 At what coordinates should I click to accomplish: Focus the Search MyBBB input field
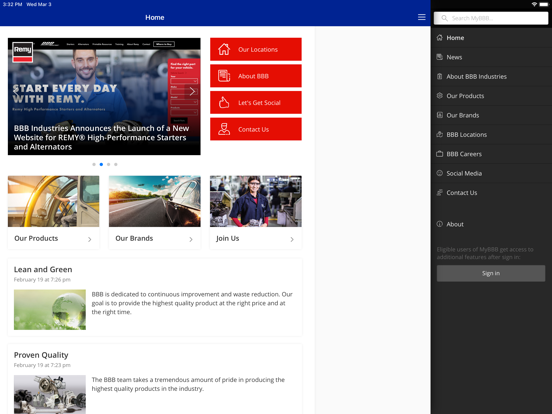tap(491, 18)
